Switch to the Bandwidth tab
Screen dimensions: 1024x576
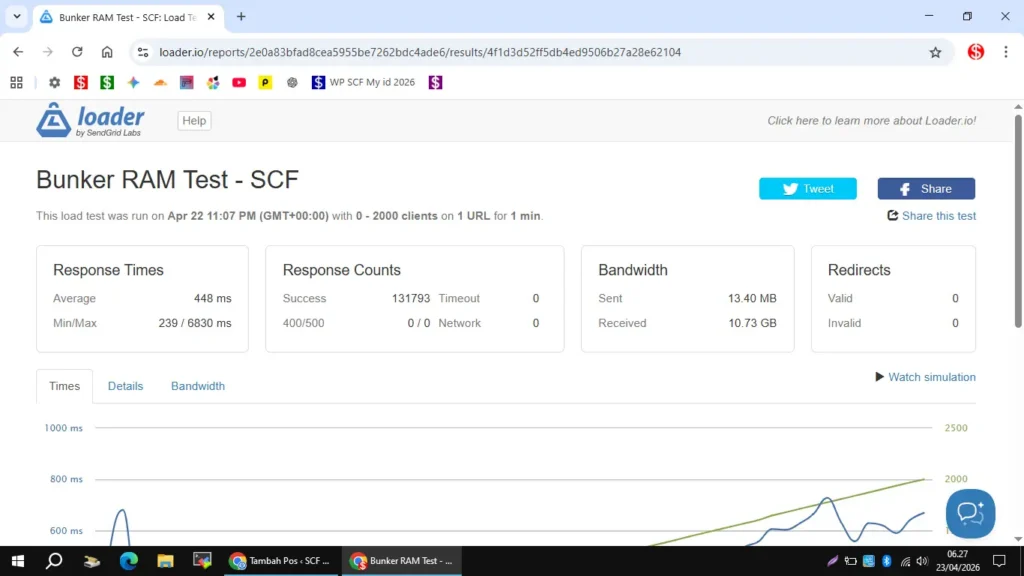[x=197, y=386]
